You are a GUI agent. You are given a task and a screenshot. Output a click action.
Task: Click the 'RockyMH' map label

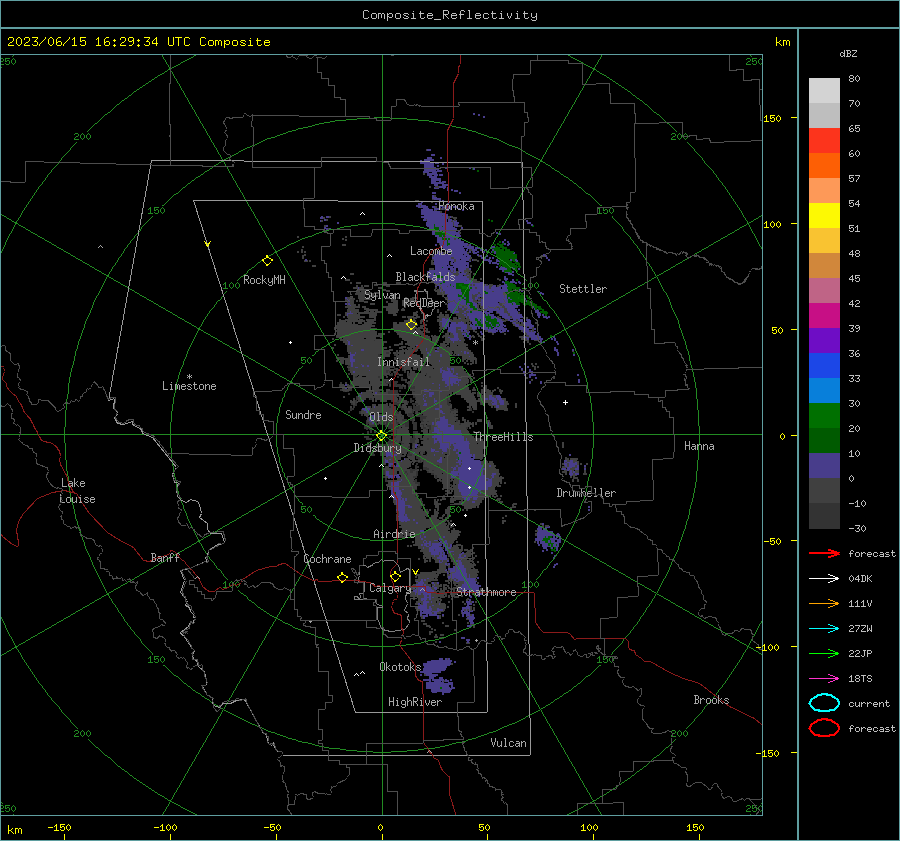(x=264, y=280)
